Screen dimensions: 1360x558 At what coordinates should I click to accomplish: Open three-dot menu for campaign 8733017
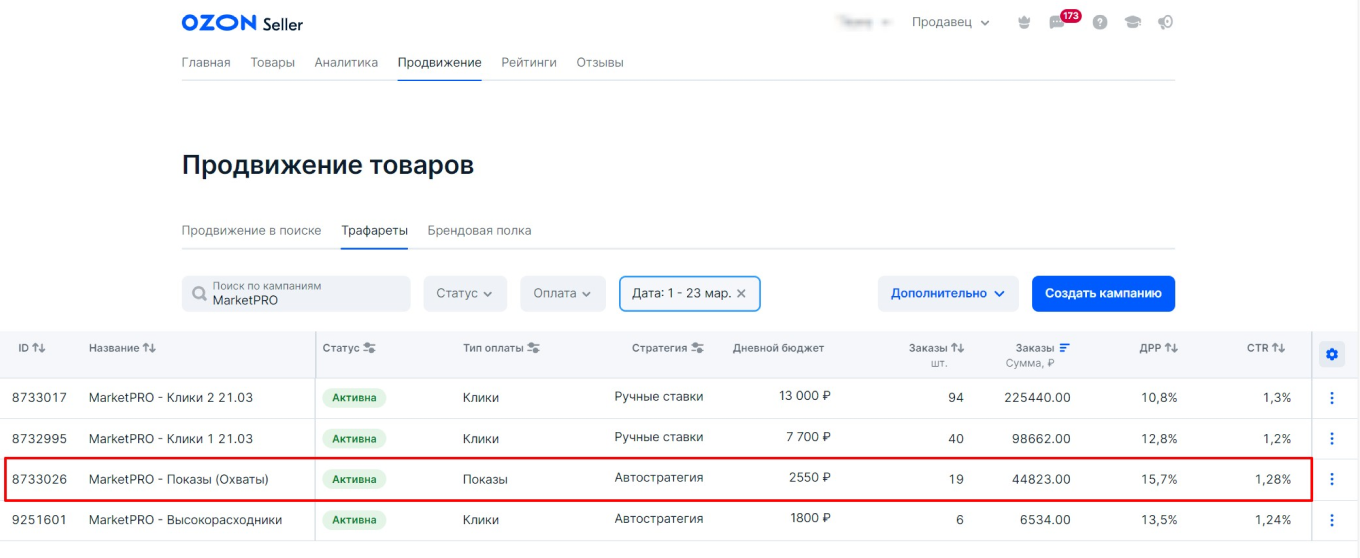pyautogui.click(x=1331, y=398)
